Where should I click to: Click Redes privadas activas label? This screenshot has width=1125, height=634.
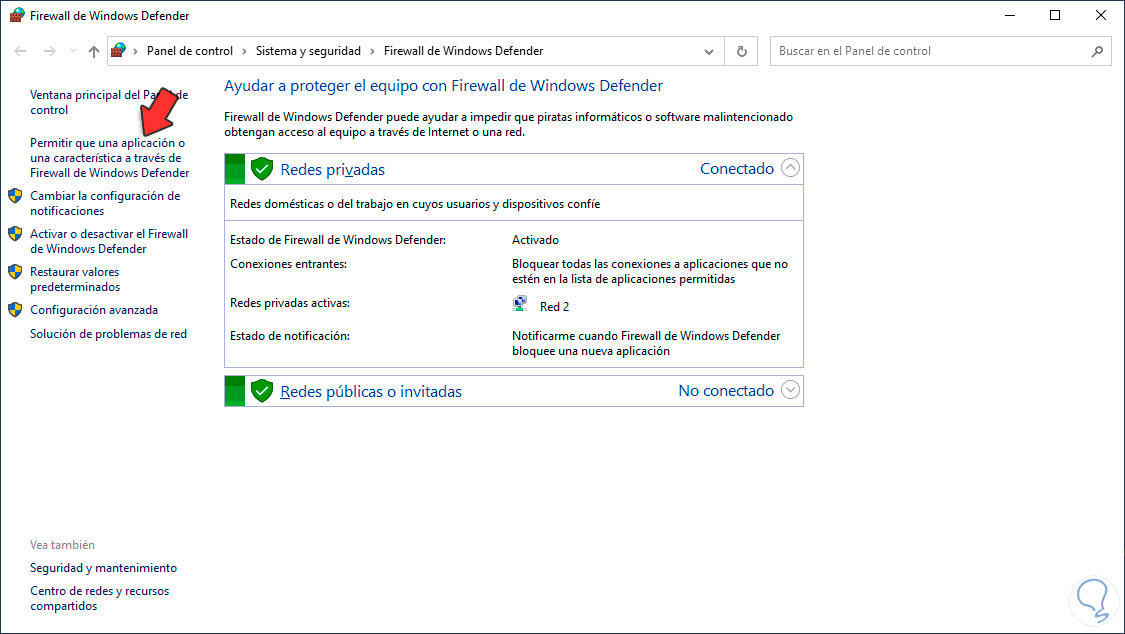pos(290,303)
